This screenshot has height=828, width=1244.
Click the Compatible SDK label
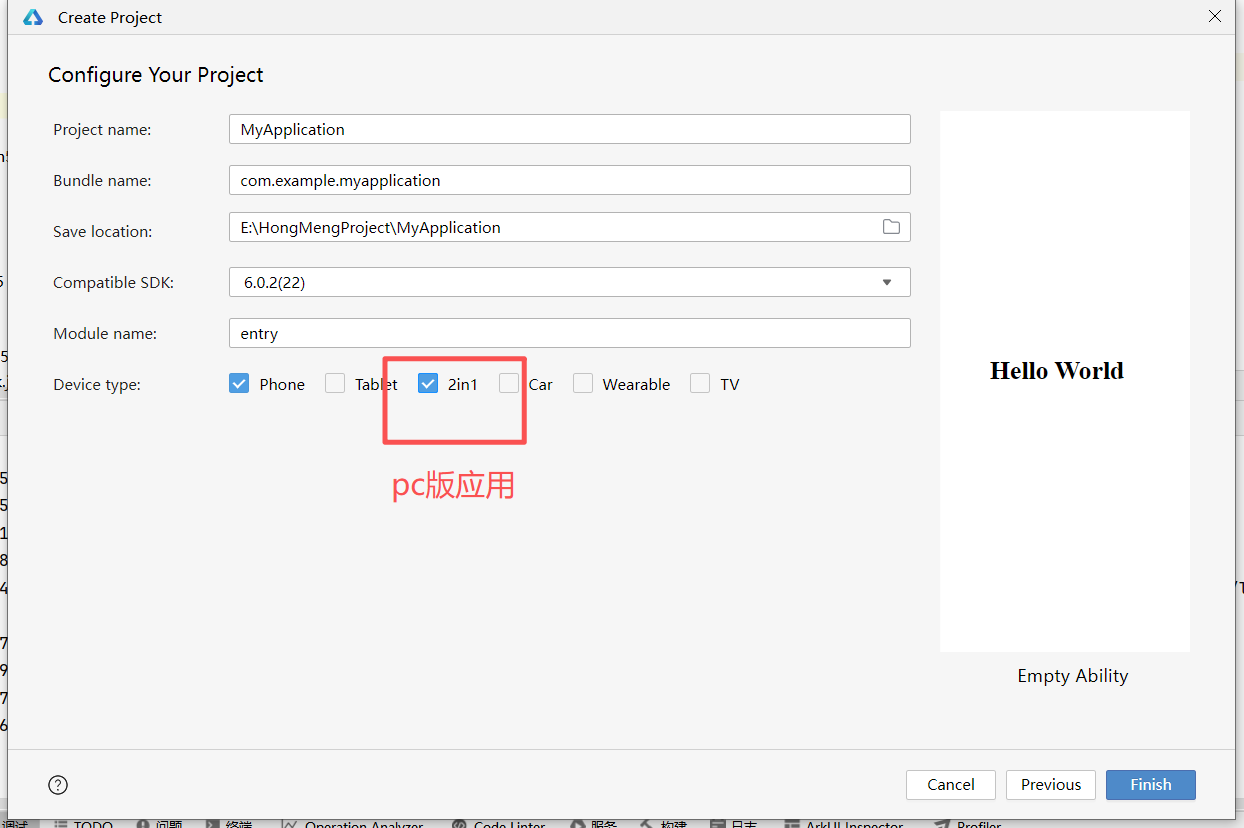pos(114,283)
